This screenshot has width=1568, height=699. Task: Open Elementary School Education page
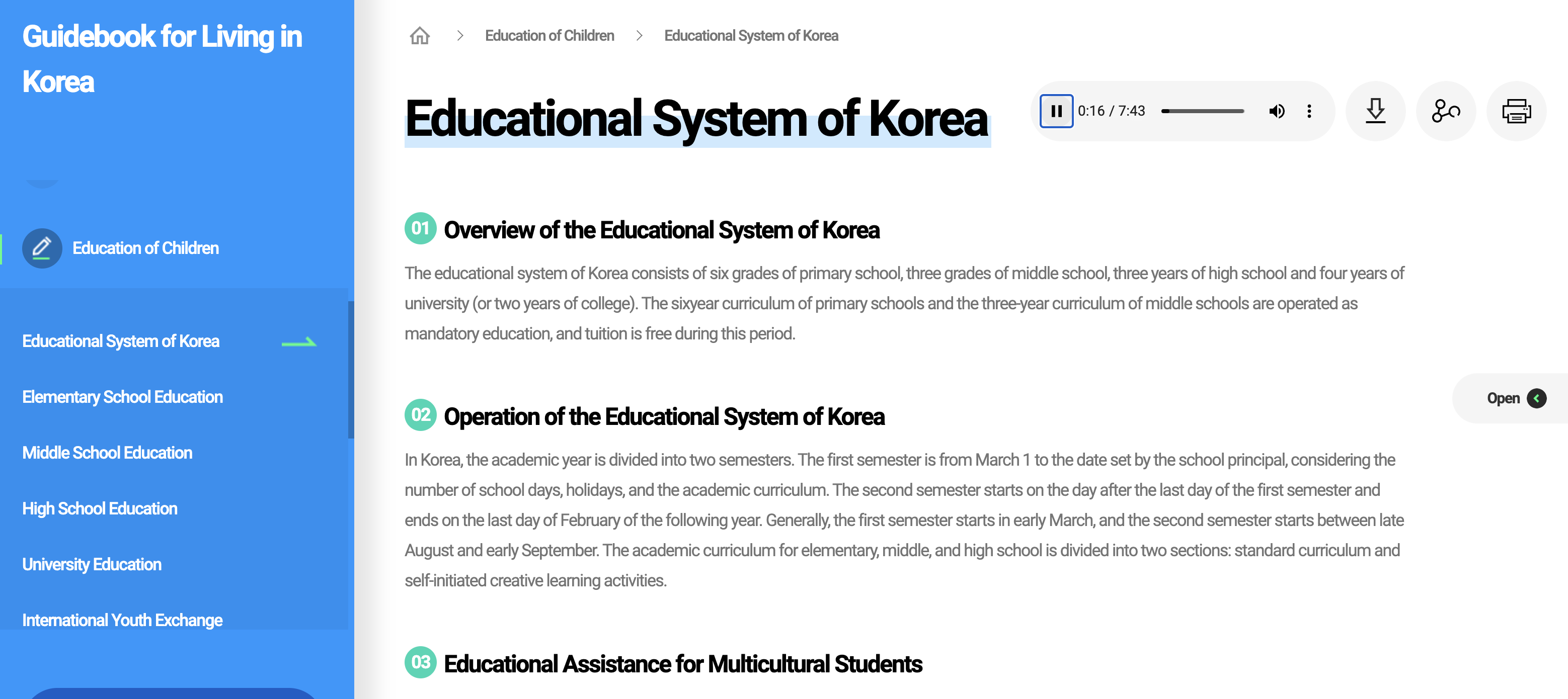[122, 397]
